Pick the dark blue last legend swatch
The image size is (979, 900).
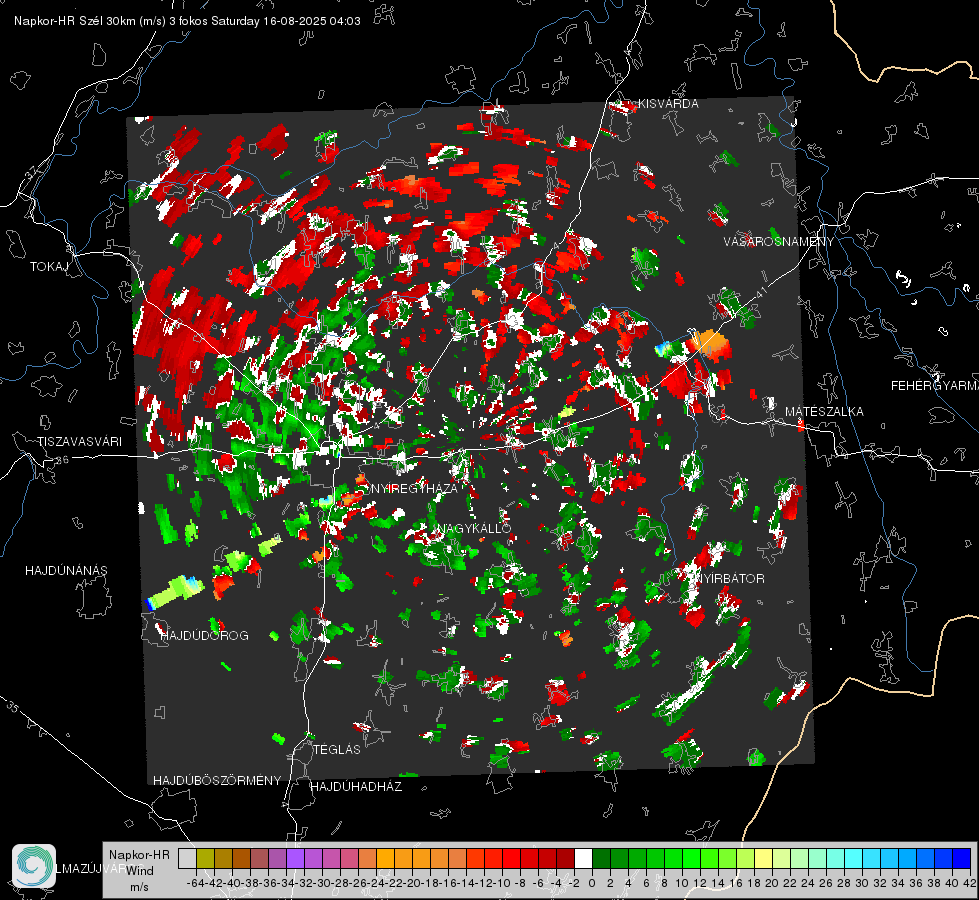(962, 859)
